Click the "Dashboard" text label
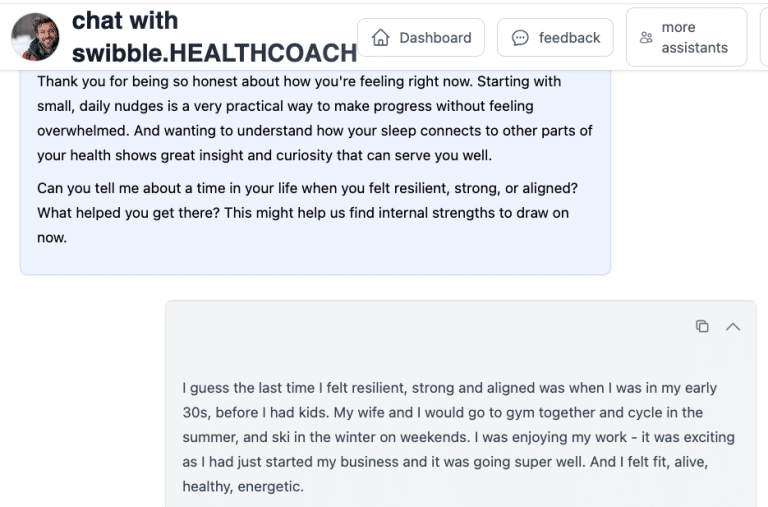This screenshot has height=507, width=768. point(435,38)
